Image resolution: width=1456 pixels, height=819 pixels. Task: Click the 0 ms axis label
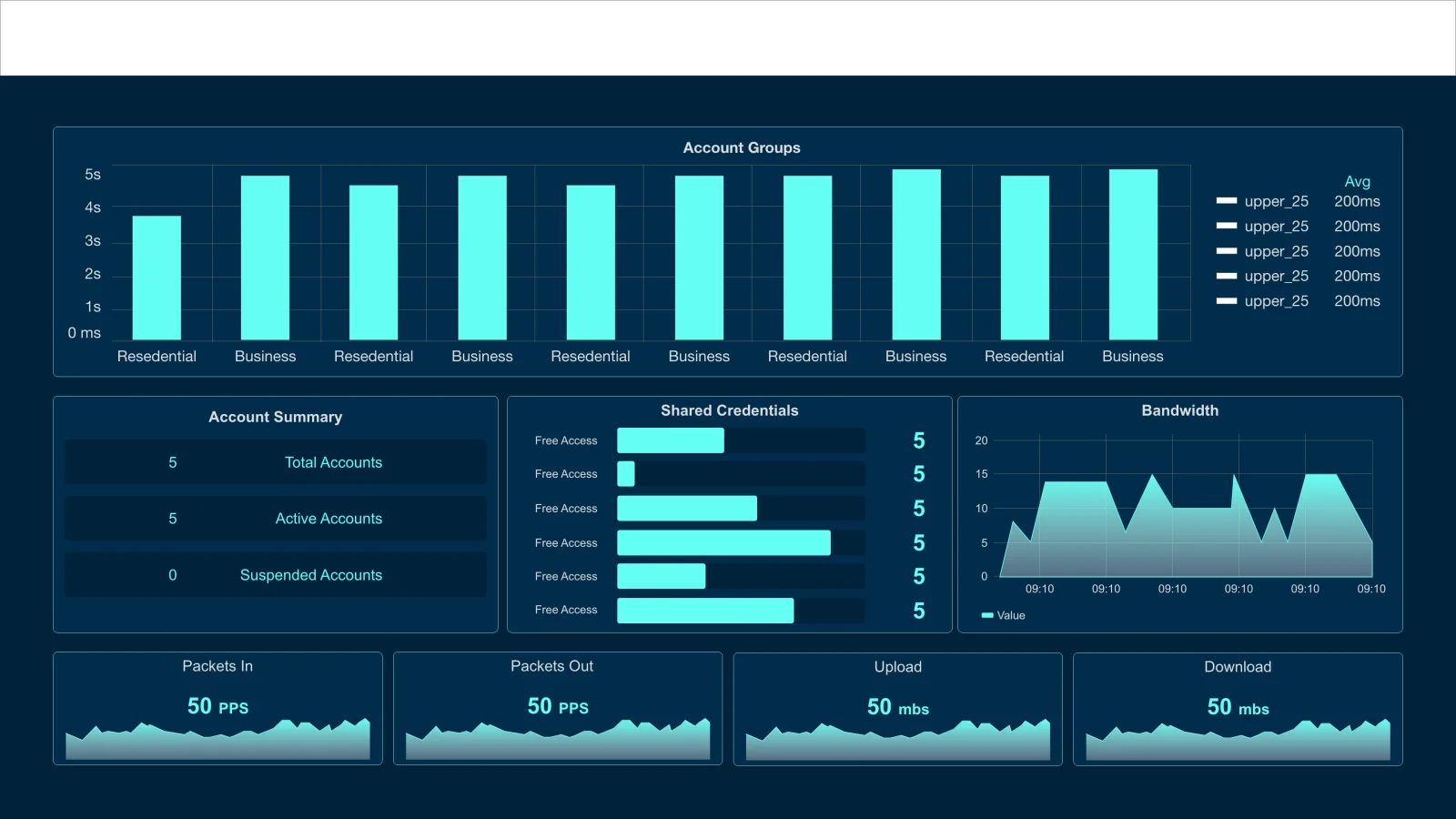[x=84, y=333]
